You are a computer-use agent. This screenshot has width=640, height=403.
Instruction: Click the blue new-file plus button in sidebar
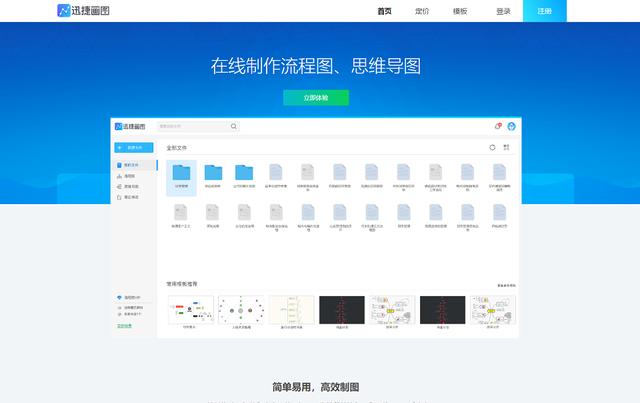134,147
